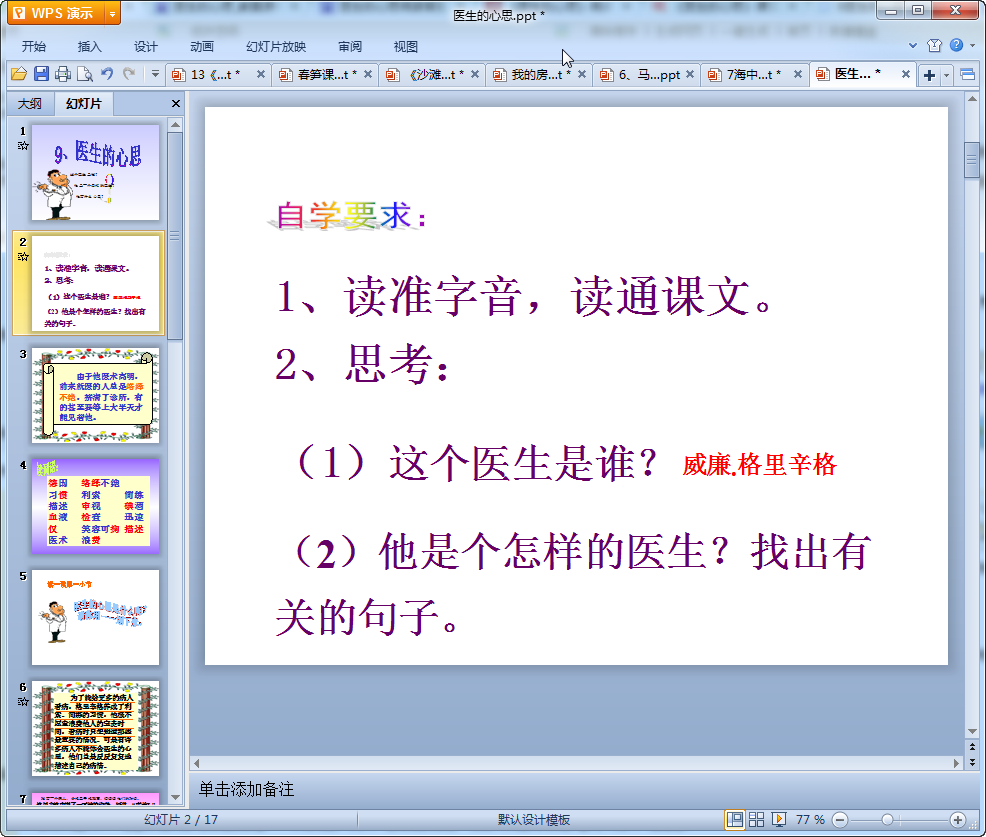The image size is (986, 837).
Task: Click animation star icon beside slide 1
Action: pyautogui.click(x=23, y=146)
